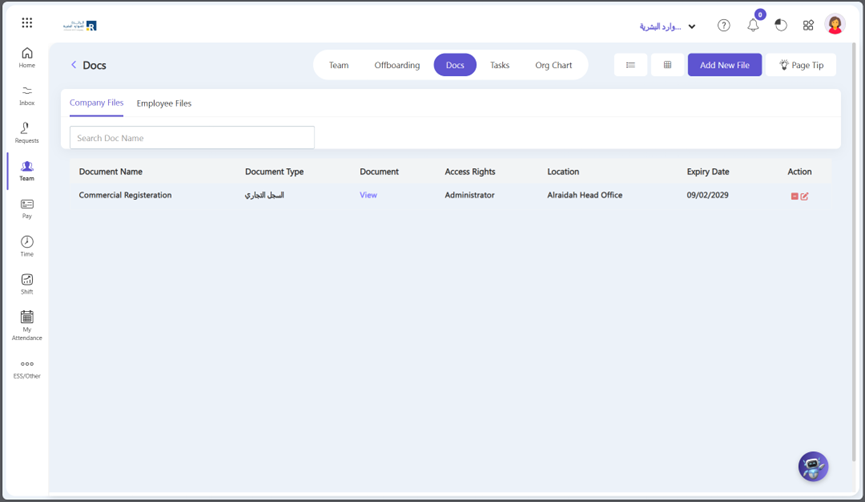
Task: Open Requests from the sidebar
Action: pos(27,133)
